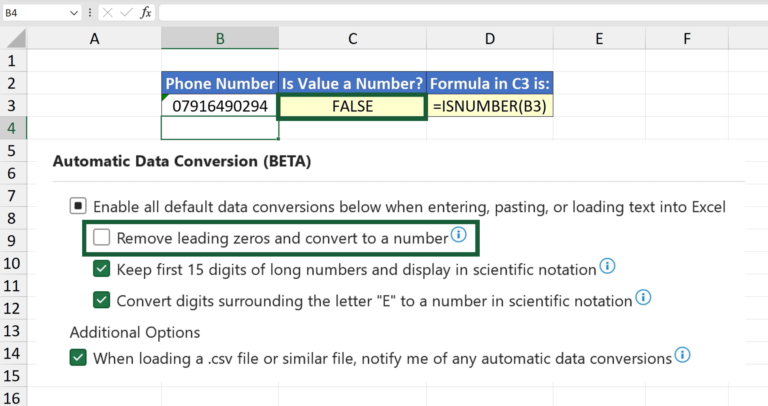Screen dimensions: 768x406
Task: Uncheck Keep first 15 digits option
Action: tap(101, 268)
